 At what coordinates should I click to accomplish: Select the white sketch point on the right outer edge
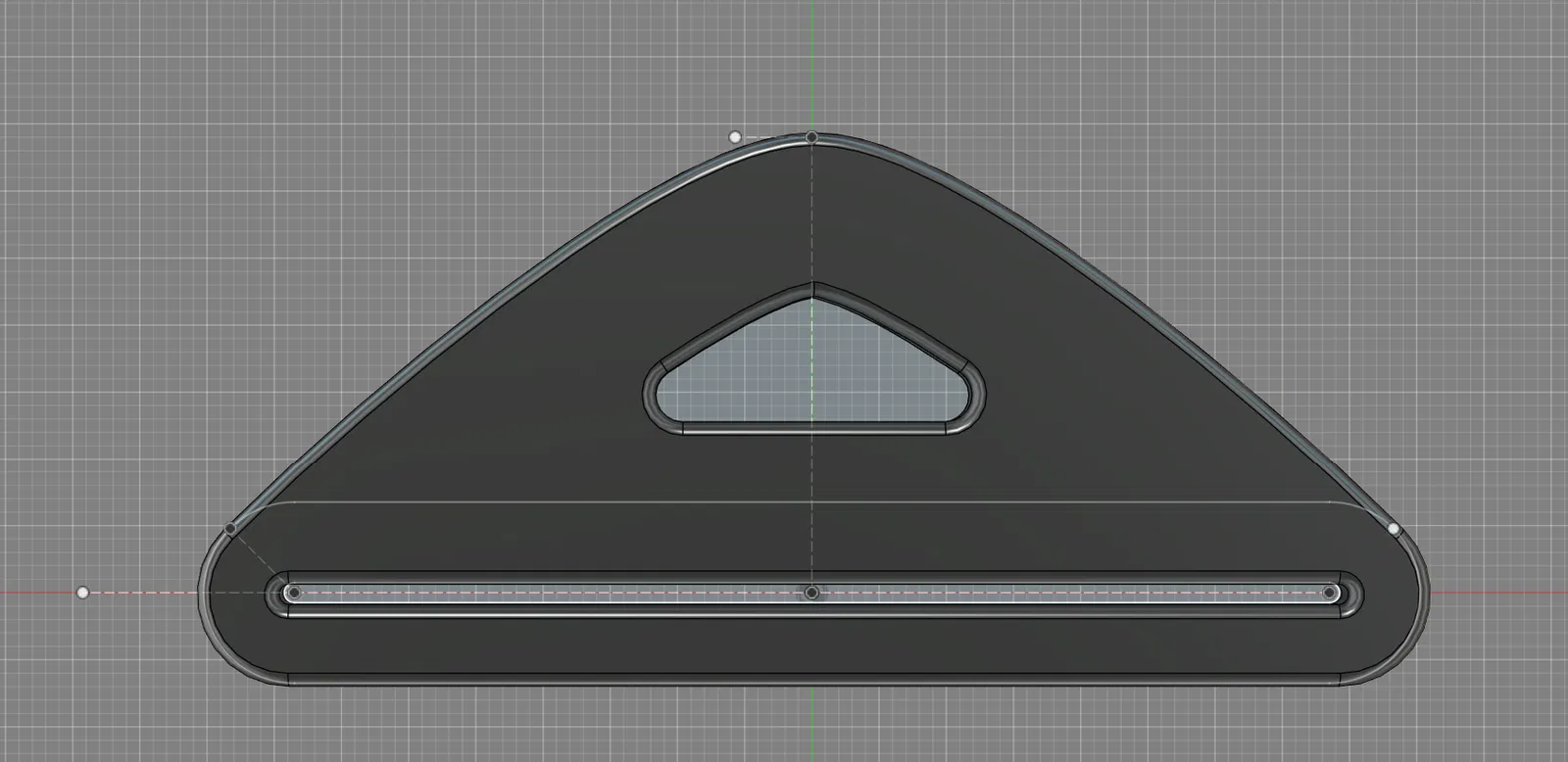click(1394, 529)
